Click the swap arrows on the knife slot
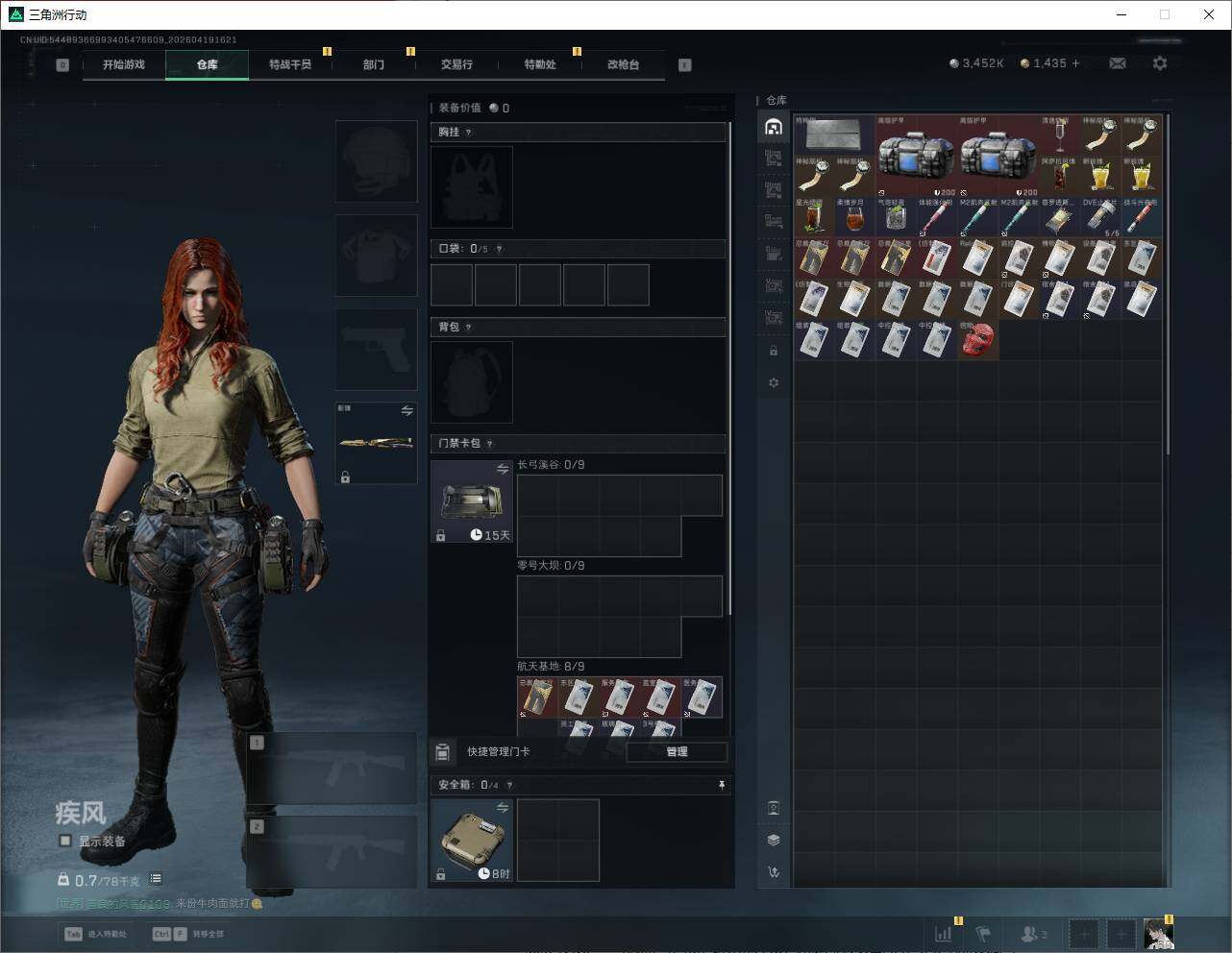The image size is (1232, 953). coord(407,411)
